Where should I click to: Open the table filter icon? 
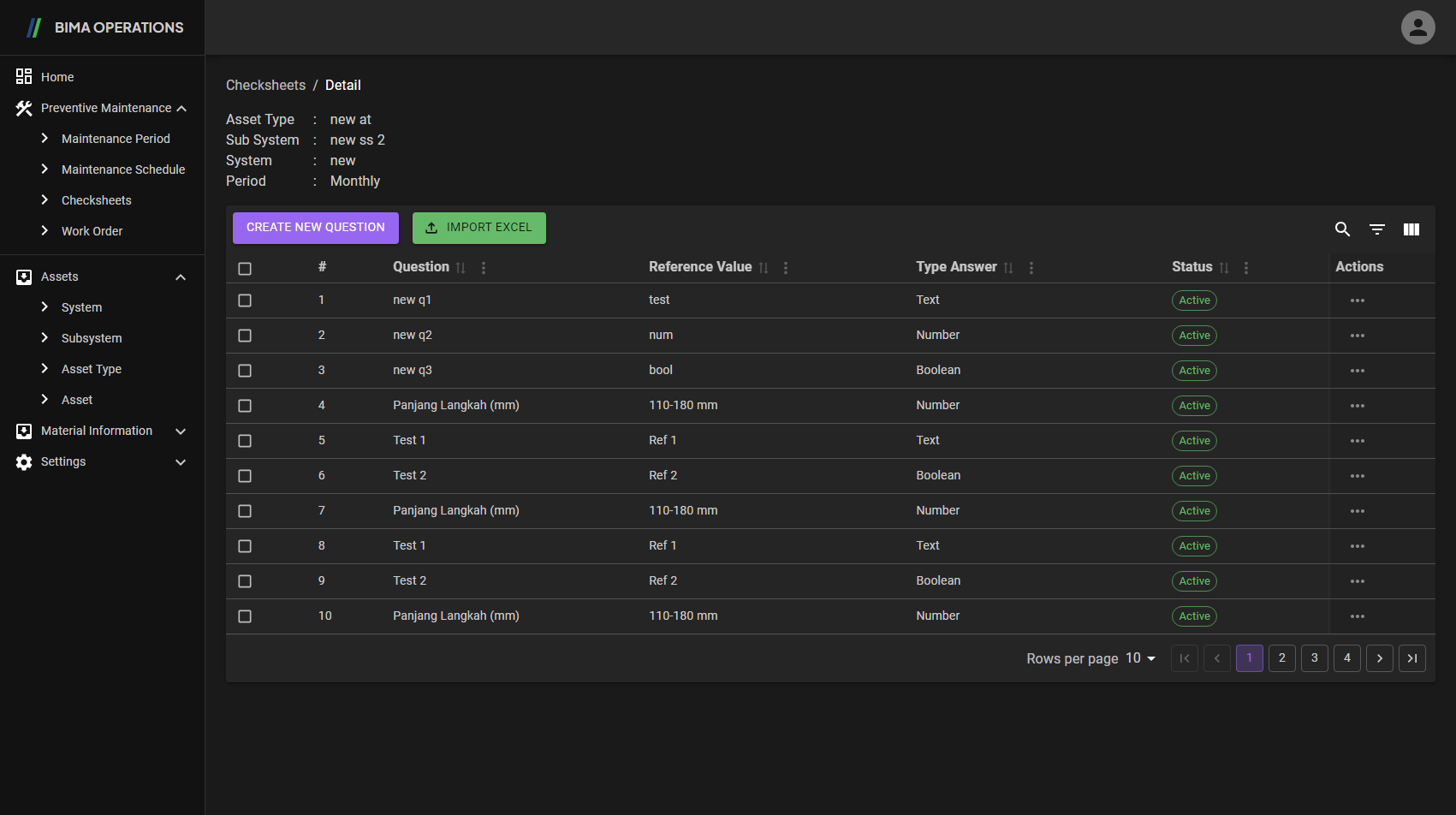(x=1376, y=229)
